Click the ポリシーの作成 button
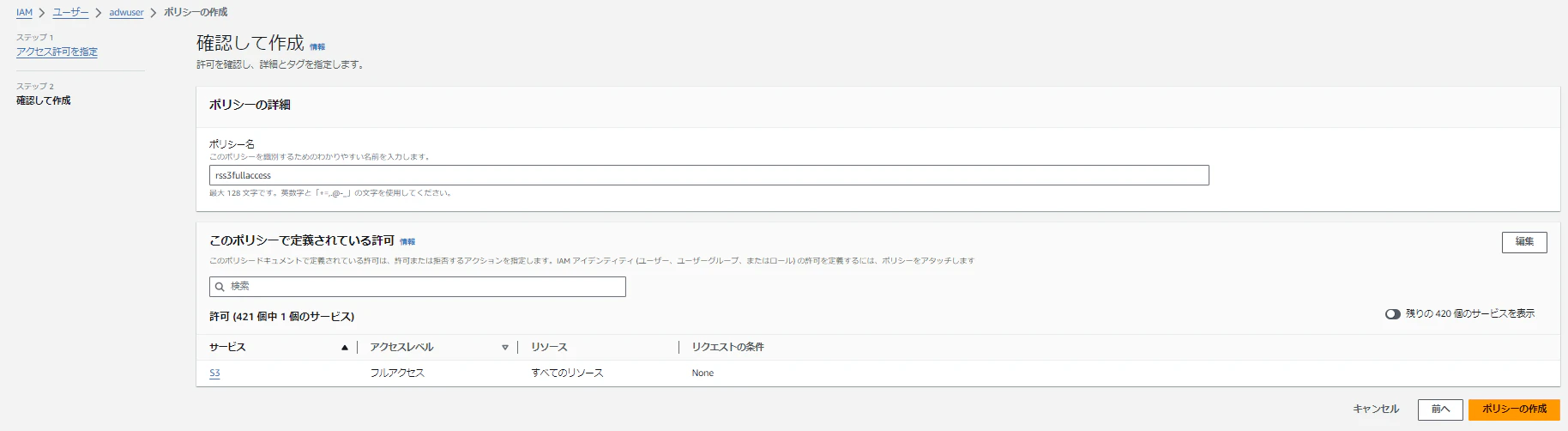Screen dimensions: 1568x431 [x=1514, y=410]
